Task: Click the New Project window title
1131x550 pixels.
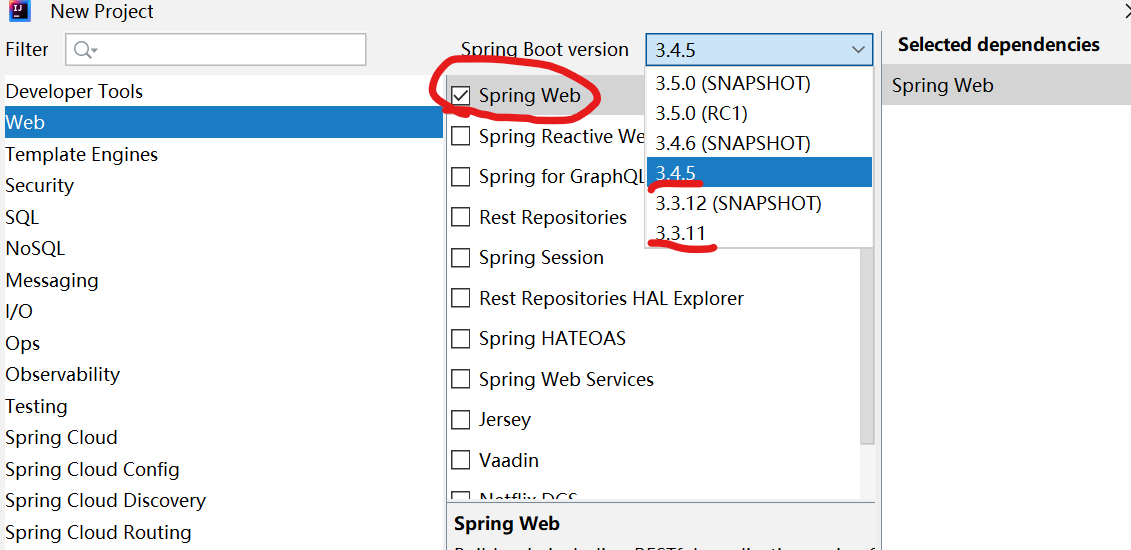Action: [102, 12]
